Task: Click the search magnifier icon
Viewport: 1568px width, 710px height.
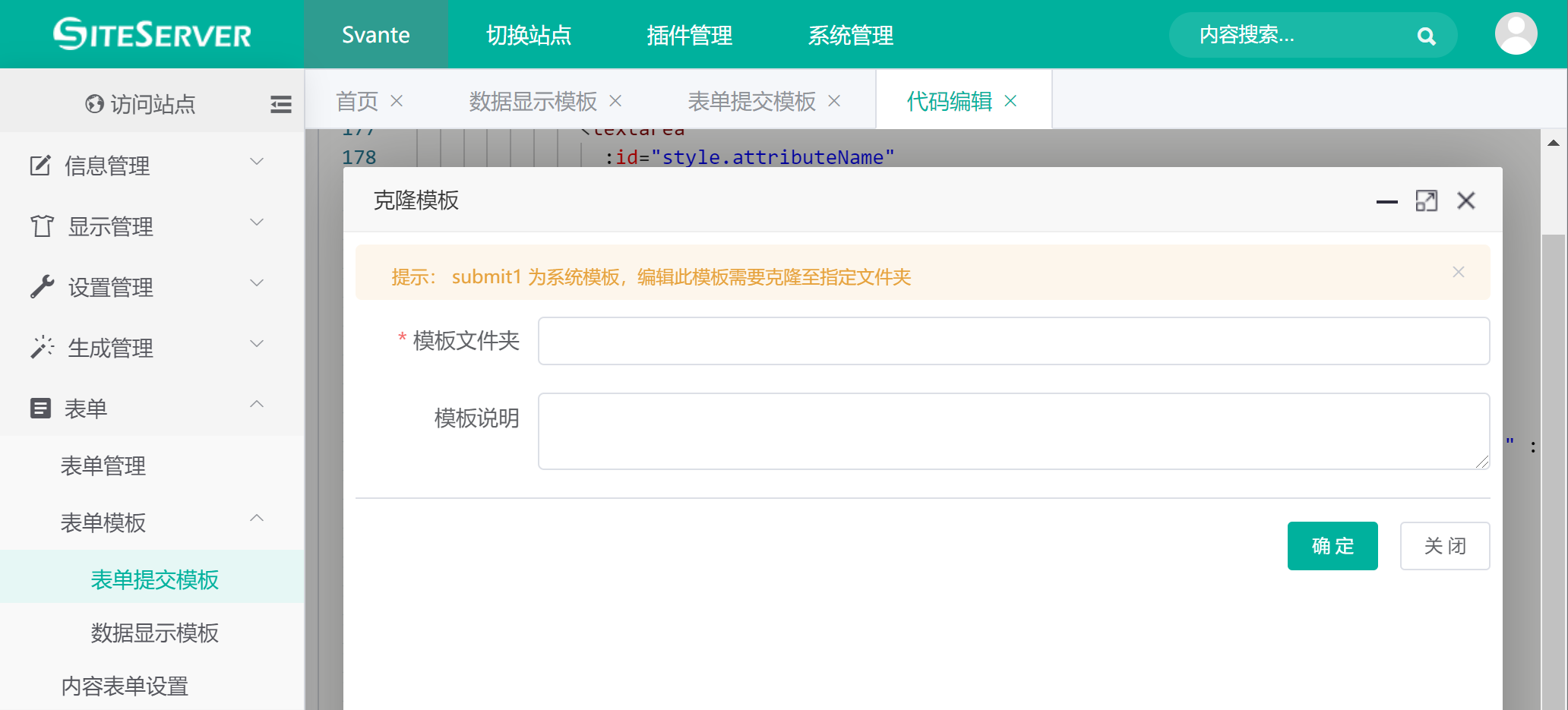Action: (1426, 36)
